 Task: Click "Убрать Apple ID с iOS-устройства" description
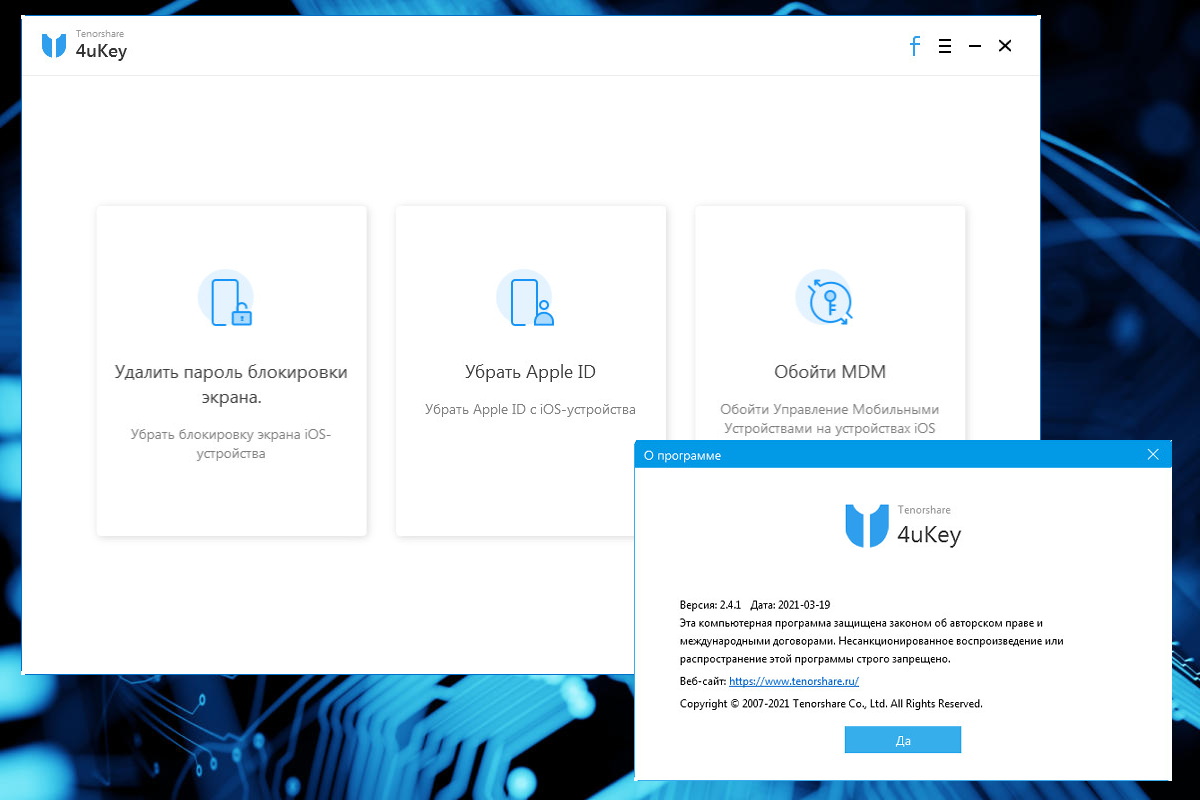(x=530, y=409)
